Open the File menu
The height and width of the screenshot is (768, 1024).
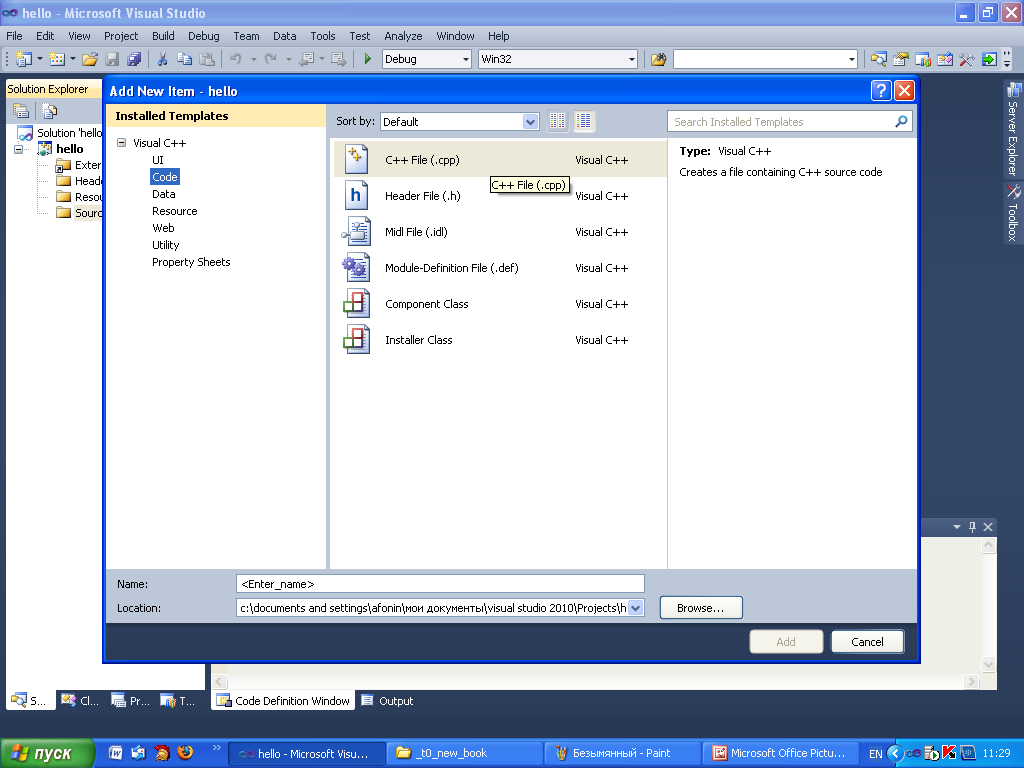point(14,36)
